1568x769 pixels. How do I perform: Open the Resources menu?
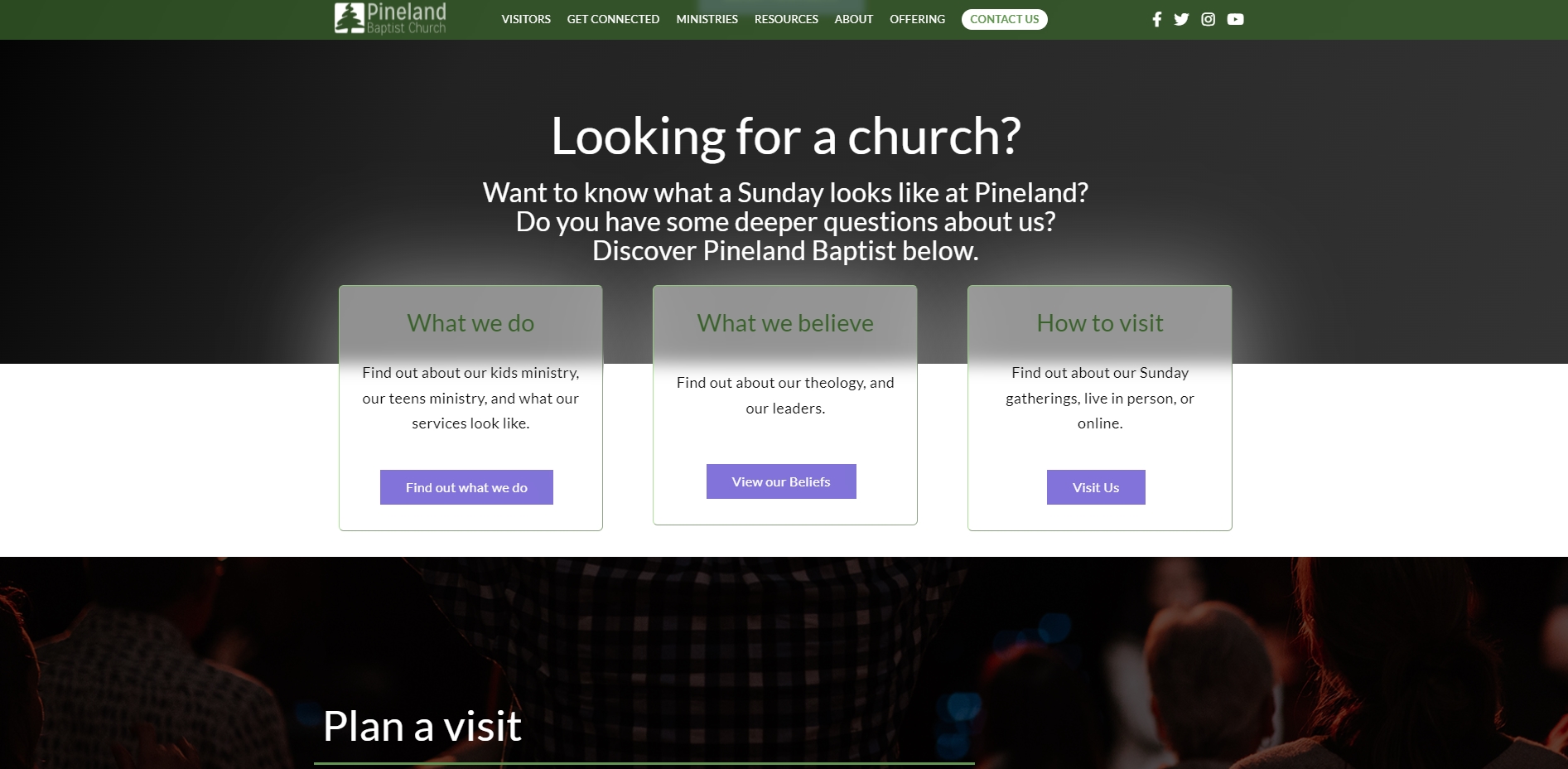pyautogui.click(x=786, y=19)
